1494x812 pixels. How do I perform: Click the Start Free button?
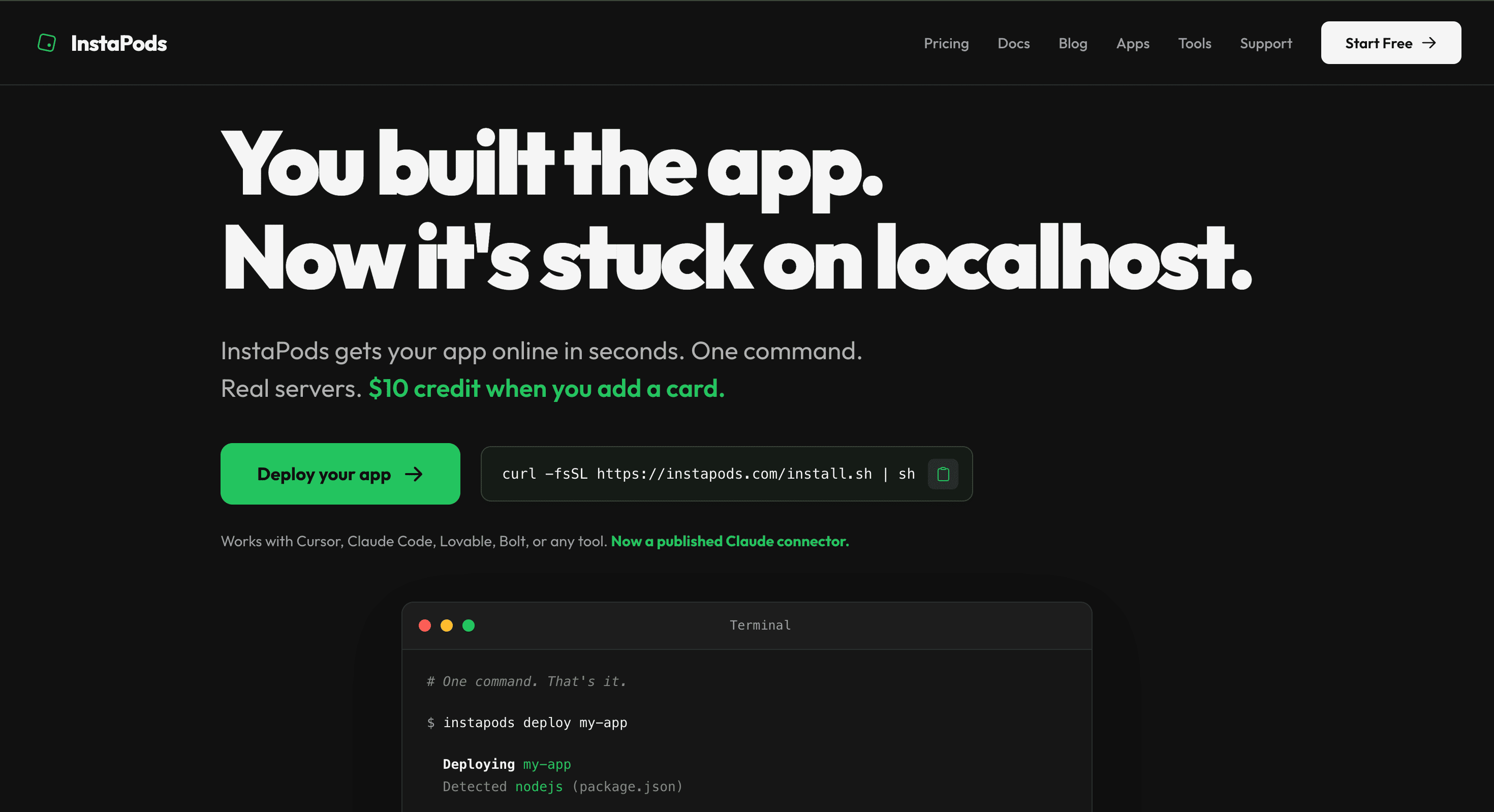[x=1391, y=43]
